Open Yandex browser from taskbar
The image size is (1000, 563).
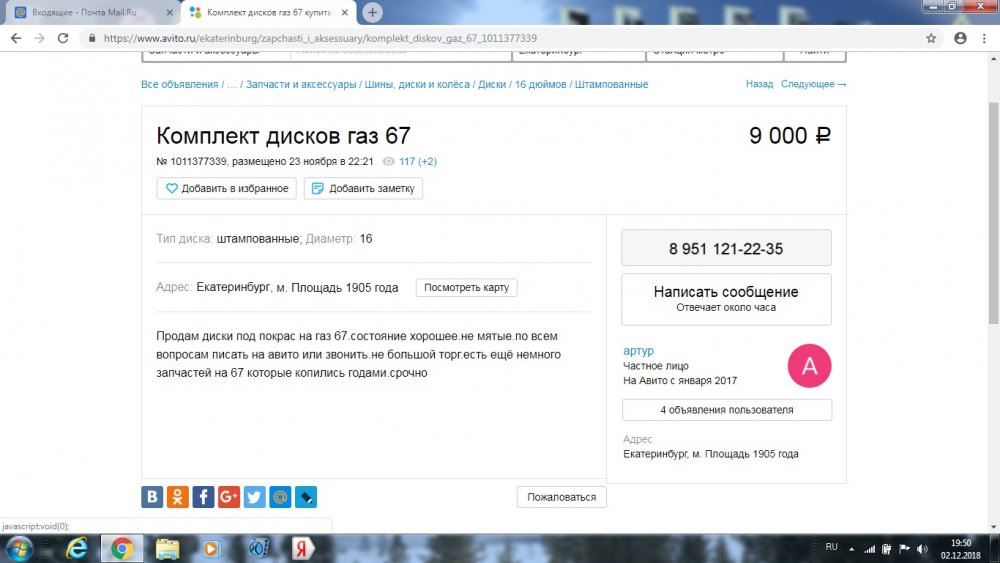(x=301, y=548)
